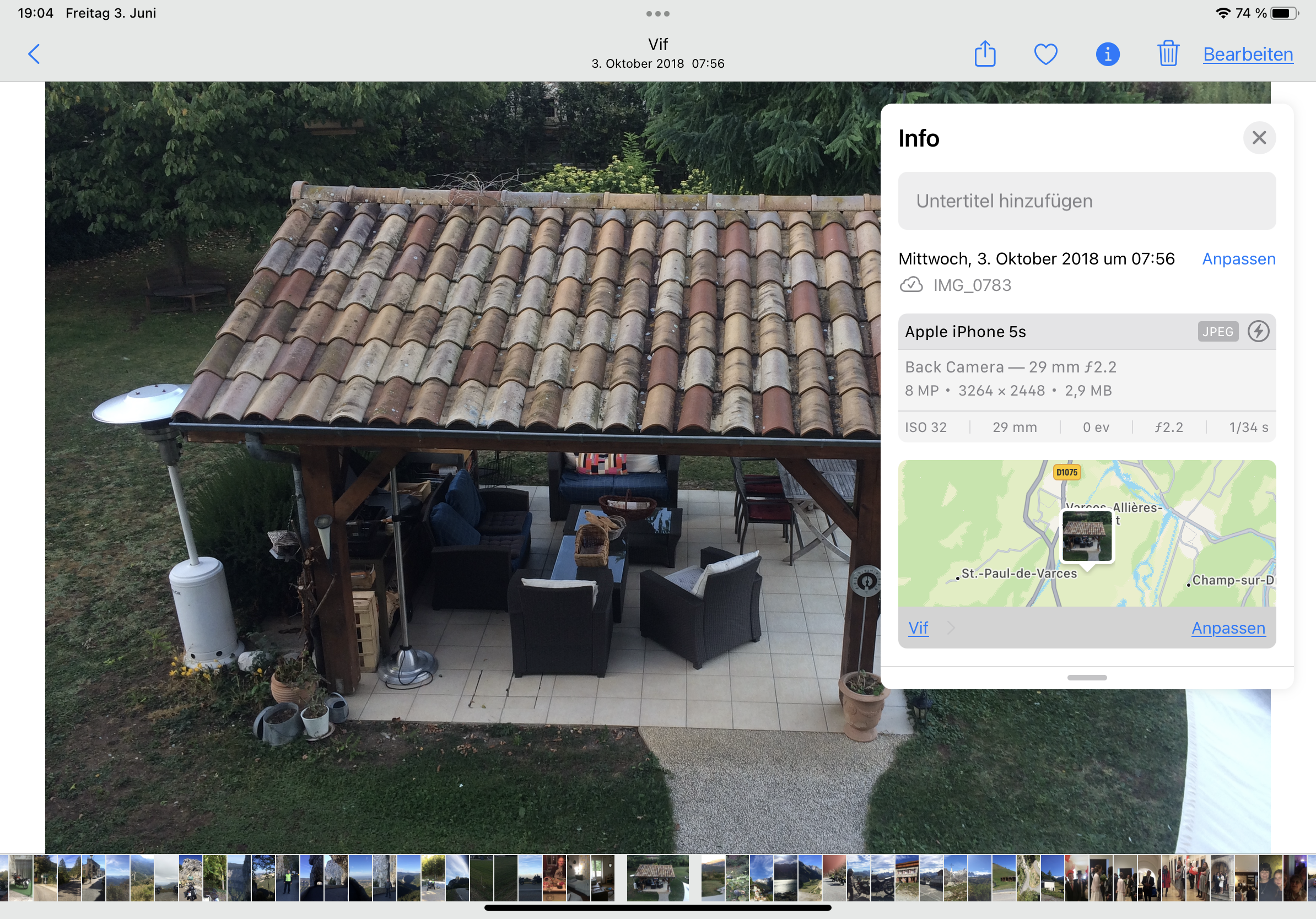Tap the Info panel bottom handle

point(1087,677)
